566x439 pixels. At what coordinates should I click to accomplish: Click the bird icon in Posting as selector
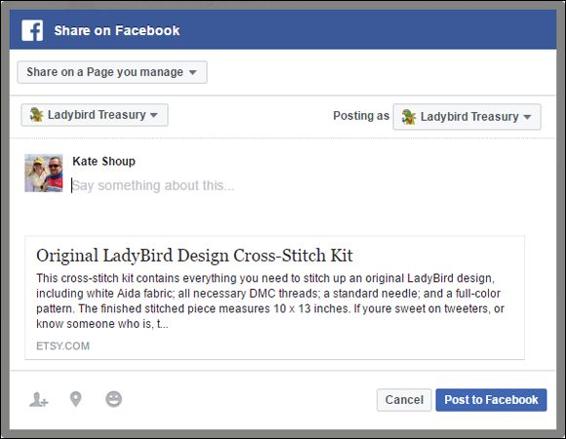coord(409,117)
